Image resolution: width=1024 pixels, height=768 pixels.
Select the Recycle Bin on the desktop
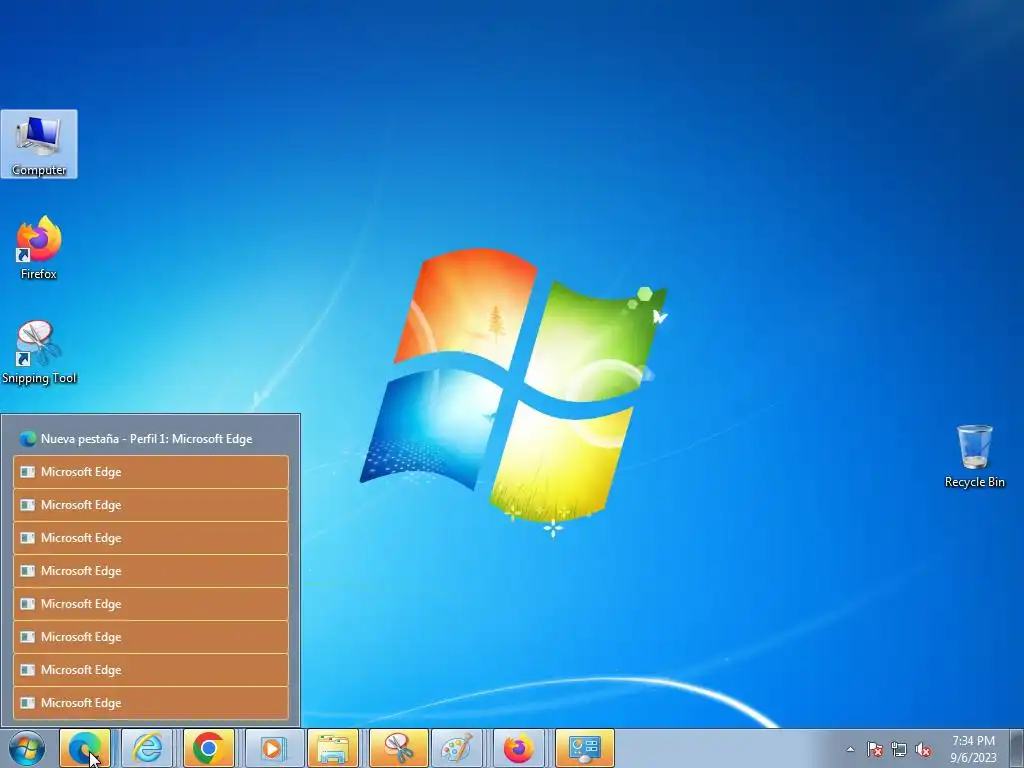tap(974, 456)
